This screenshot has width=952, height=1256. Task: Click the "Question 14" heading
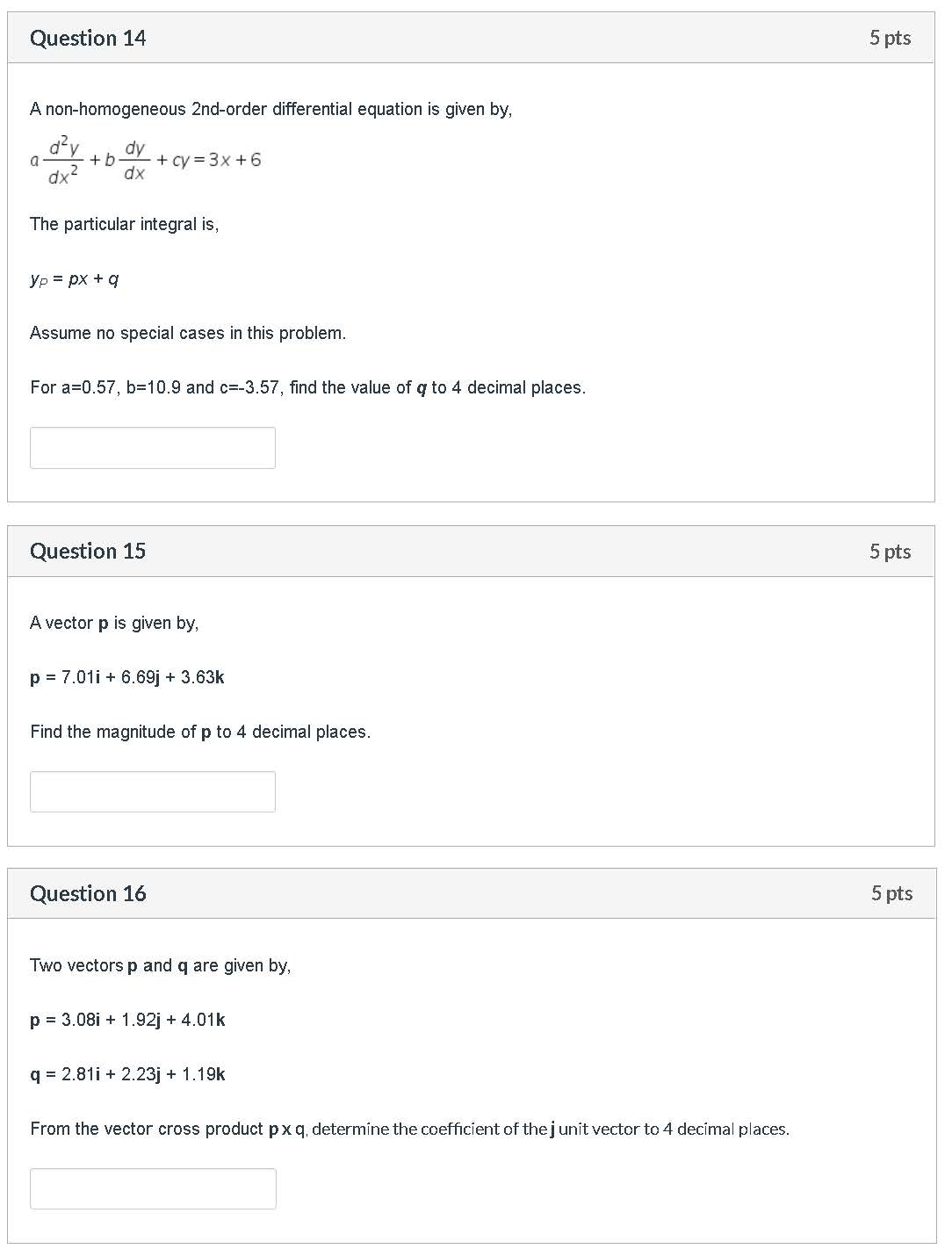pyautogui.click(x=88, y=38)
